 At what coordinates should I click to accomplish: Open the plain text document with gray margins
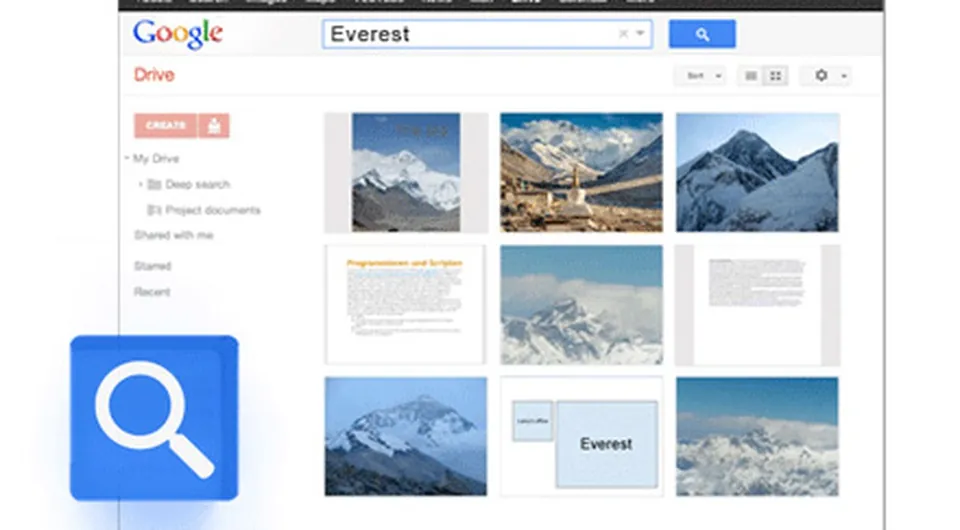pyautogui.click(x=757, y=305)
